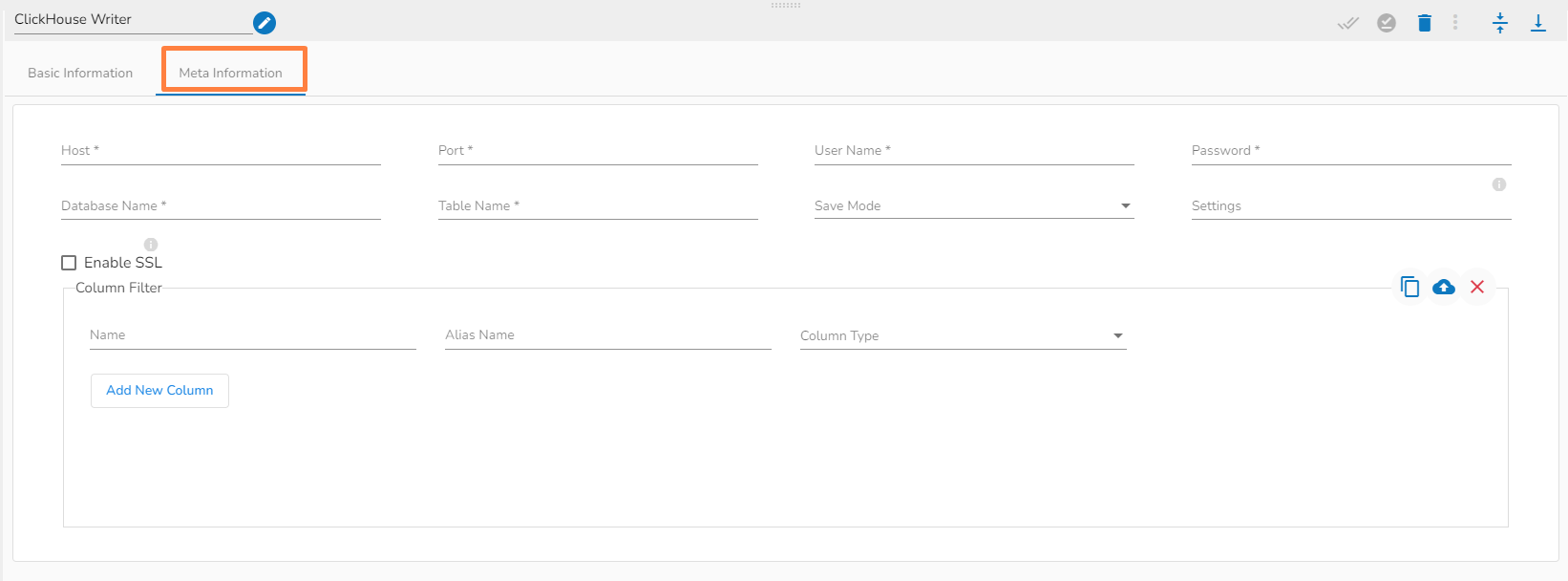The height and width of the screenshot is (581, 1568).
Task: Click the Alias Name input field
Action: coord(607,335)
